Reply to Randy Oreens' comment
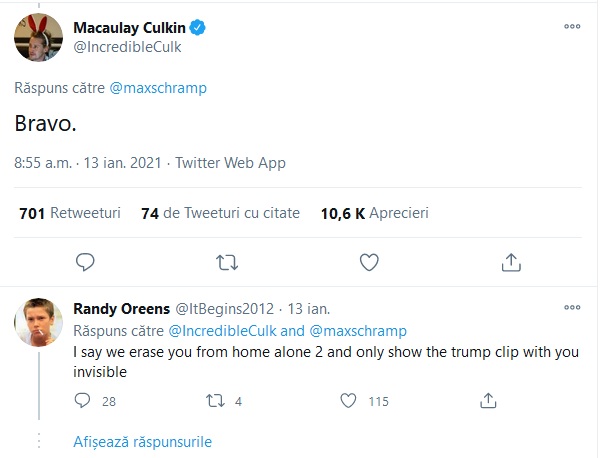Image resolution: width=609 pixels, height=458 pixels. click(83, 401)
